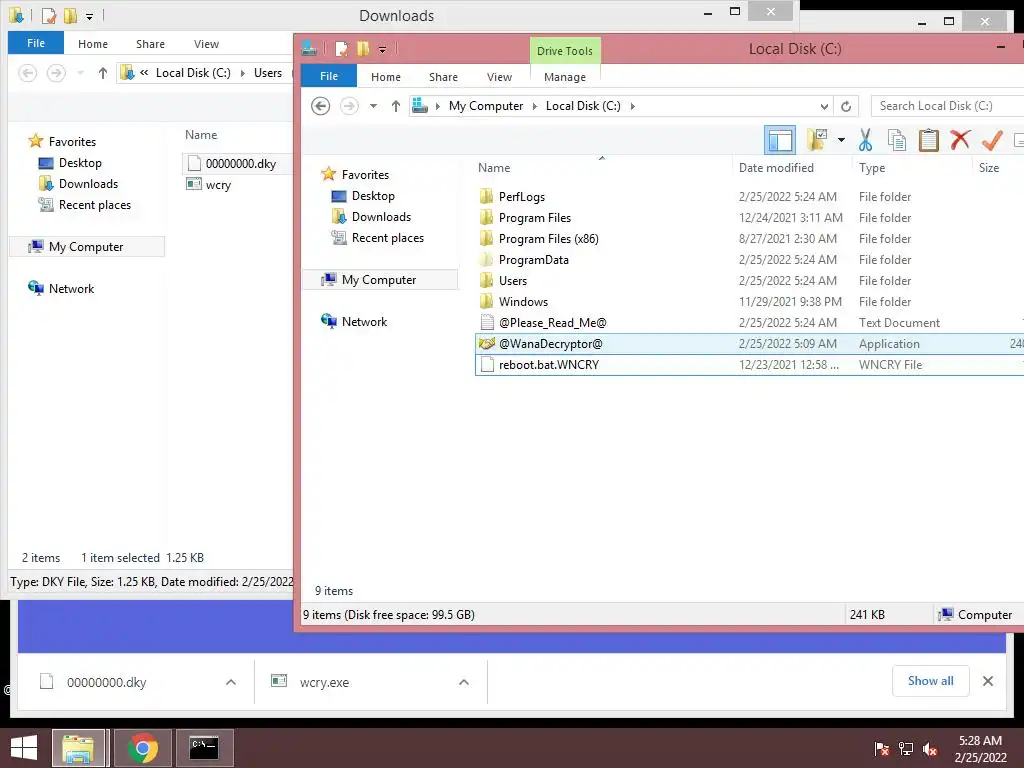Click Show all downloads button

[x=930, y=680]
